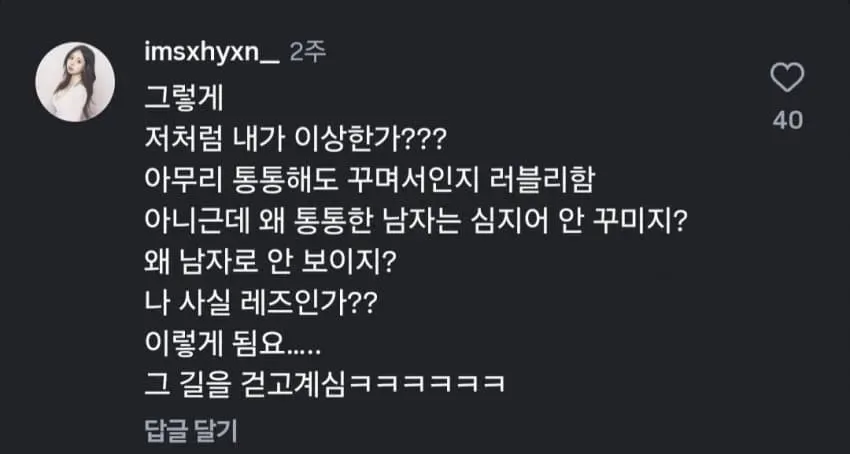Screen dimensions: 850x454
Task: Open imsxhyxn_ profile picture
Action: tap(75, 82)
